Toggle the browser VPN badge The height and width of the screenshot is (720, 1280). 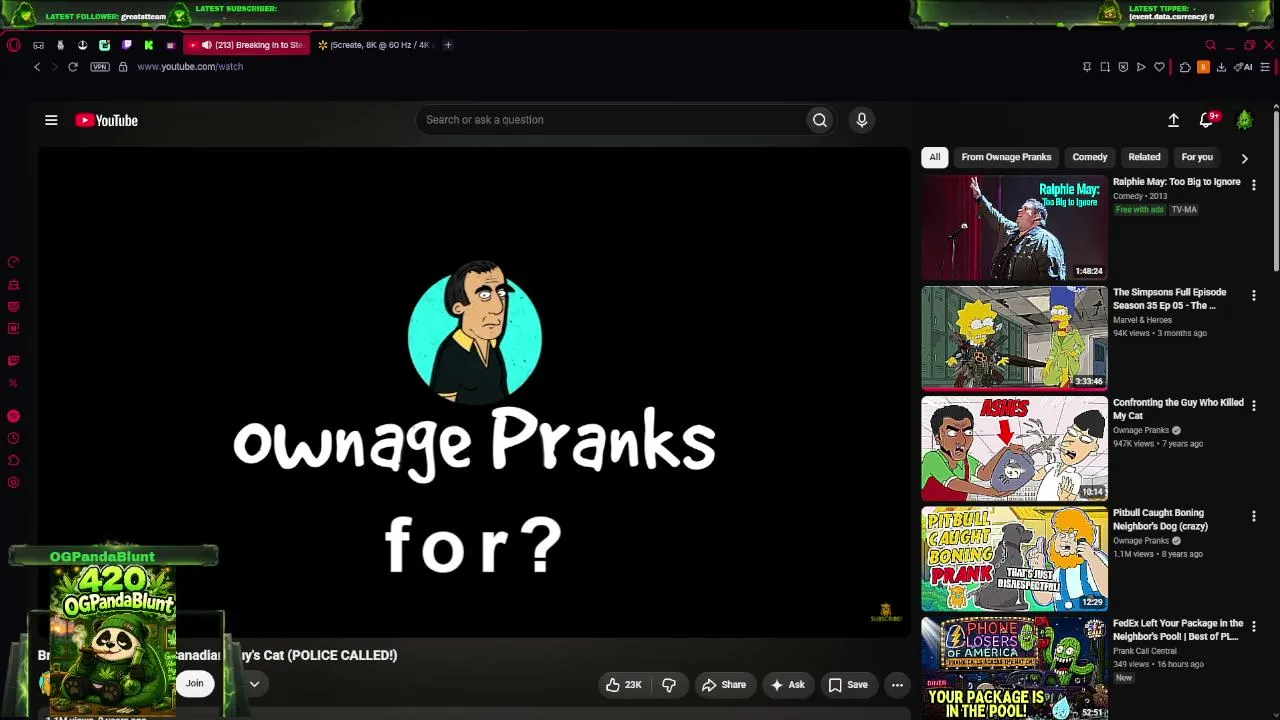coord(100,67)
